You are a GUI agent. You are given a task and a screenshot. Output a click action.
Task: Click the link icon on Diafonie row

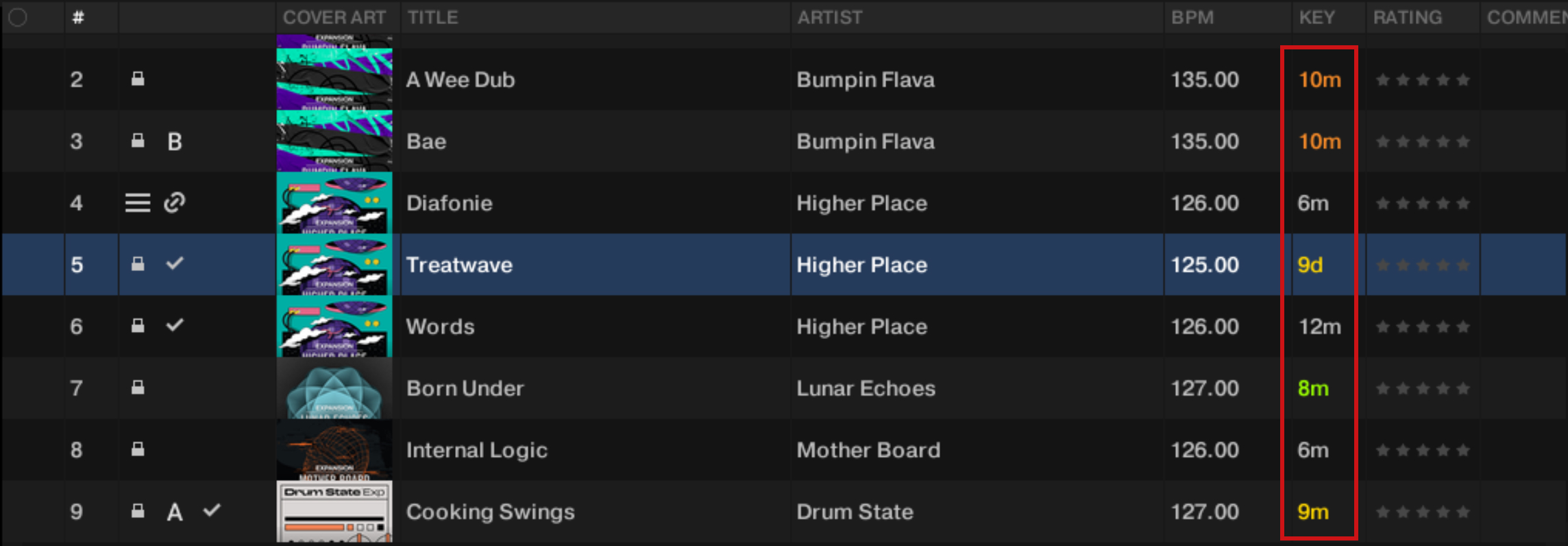coord(175,202)
